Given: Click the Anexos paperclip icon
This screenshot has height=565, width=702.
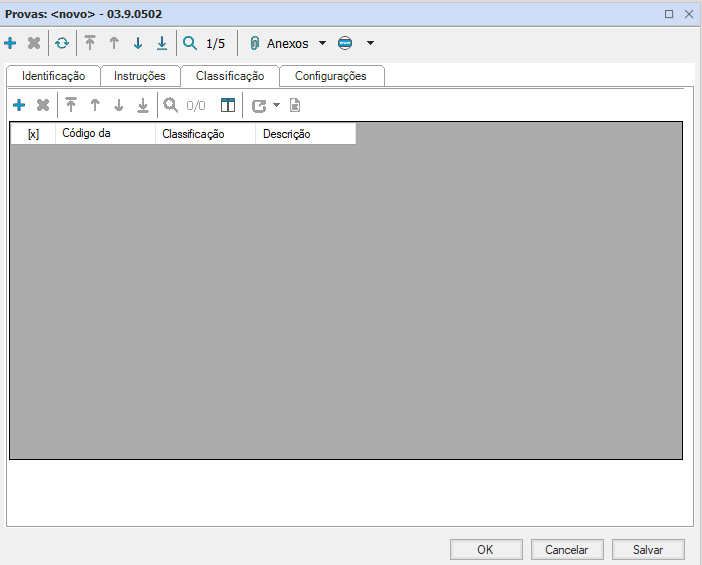Looking at the screenshot, I should tap(254, 44).
